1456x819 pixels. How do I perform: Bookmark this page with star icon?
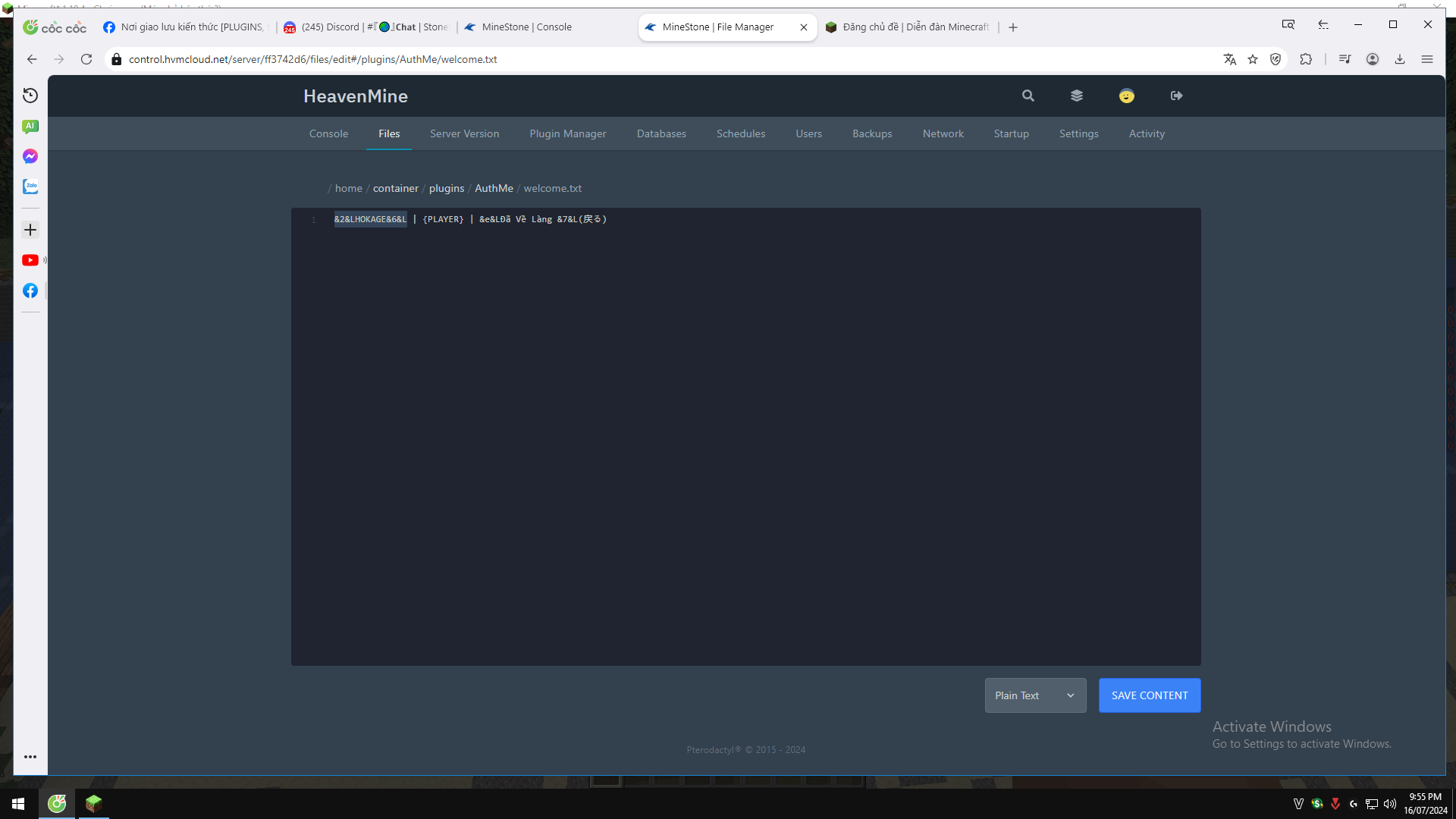1253,59
